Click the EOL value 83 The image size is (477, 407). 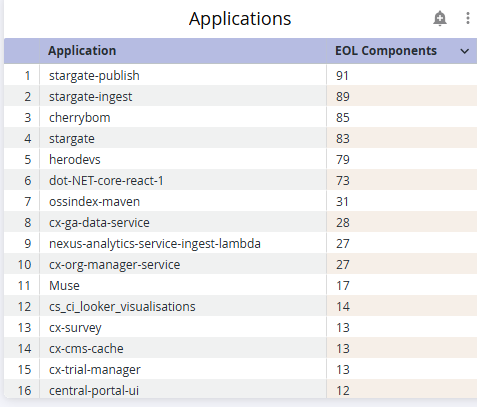(343, 139)
